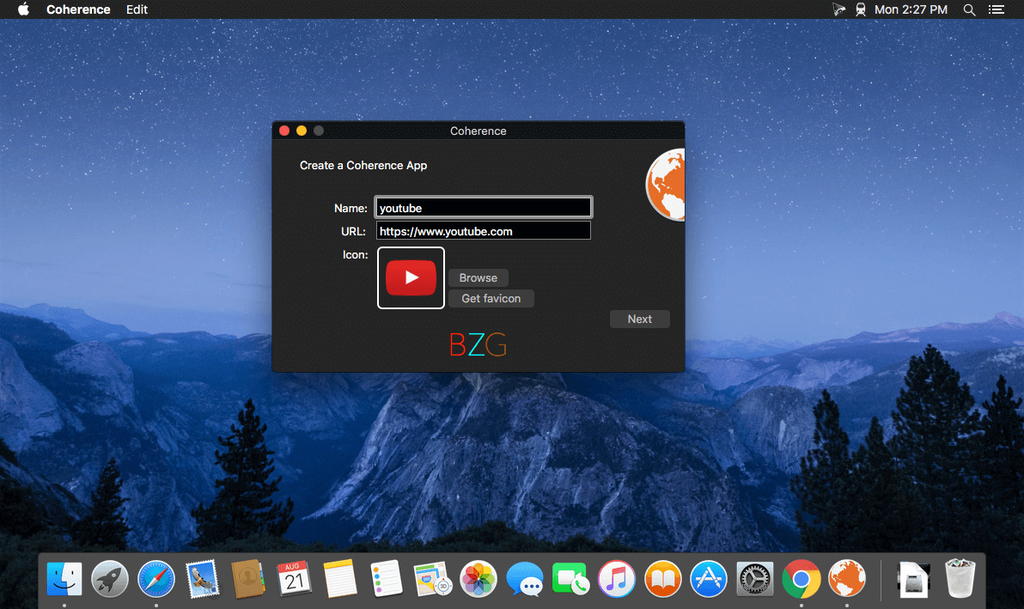Open the Coherence application menu
Image resolution: width=1024 pixels, height=609 pixels.
(78, 9)
